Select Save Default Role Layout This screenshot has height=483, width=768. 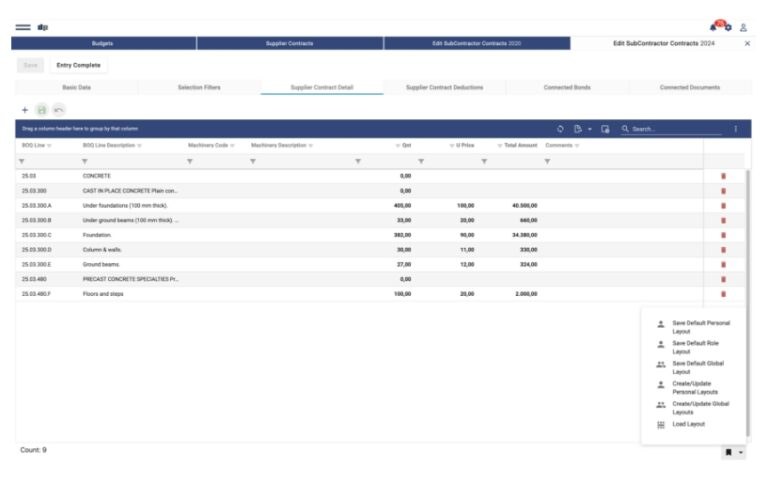pyautogui.click(x=694, y=347)
